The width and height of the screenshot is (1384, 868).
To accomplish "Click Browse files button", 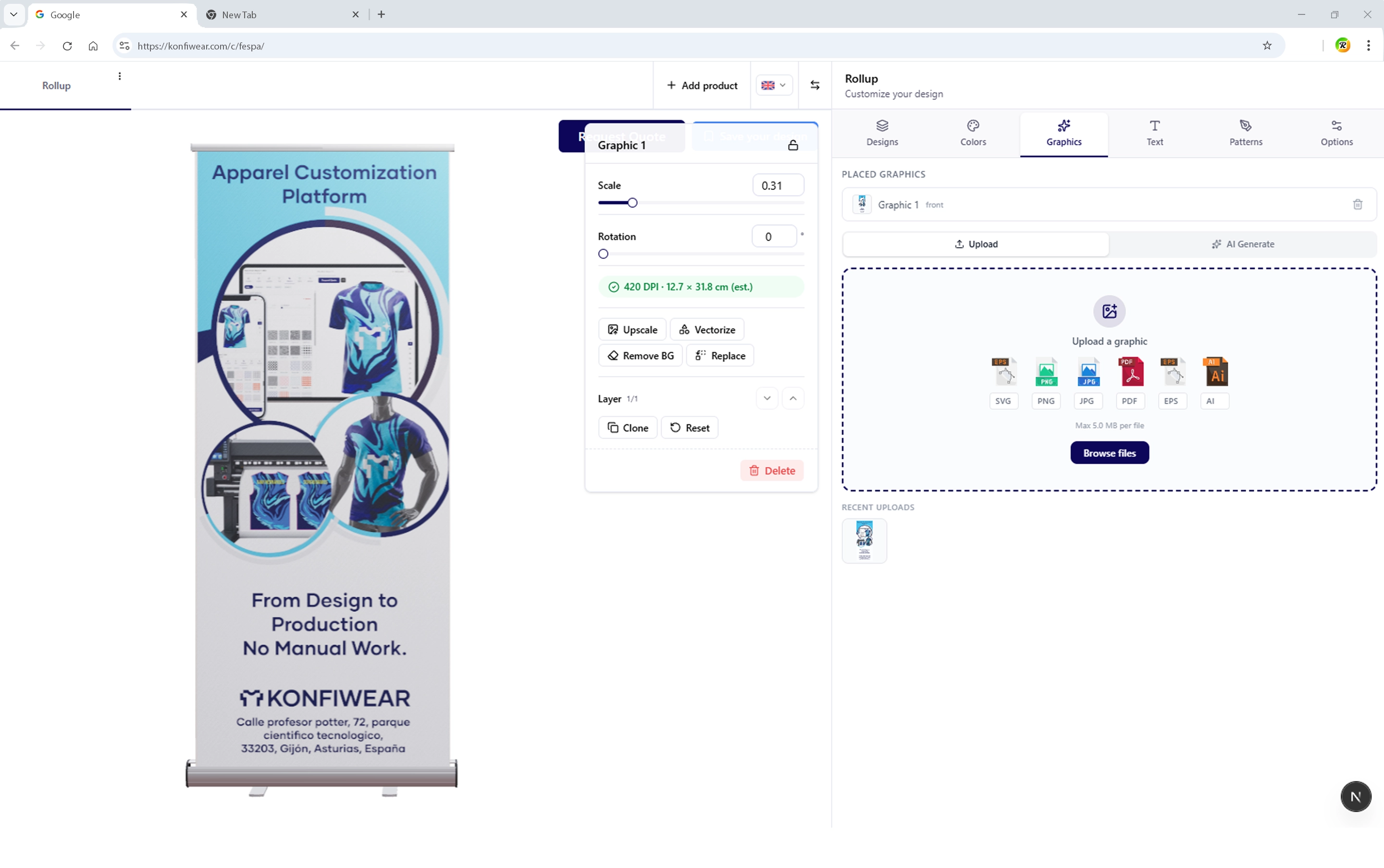I will [x=1109, y=453].
